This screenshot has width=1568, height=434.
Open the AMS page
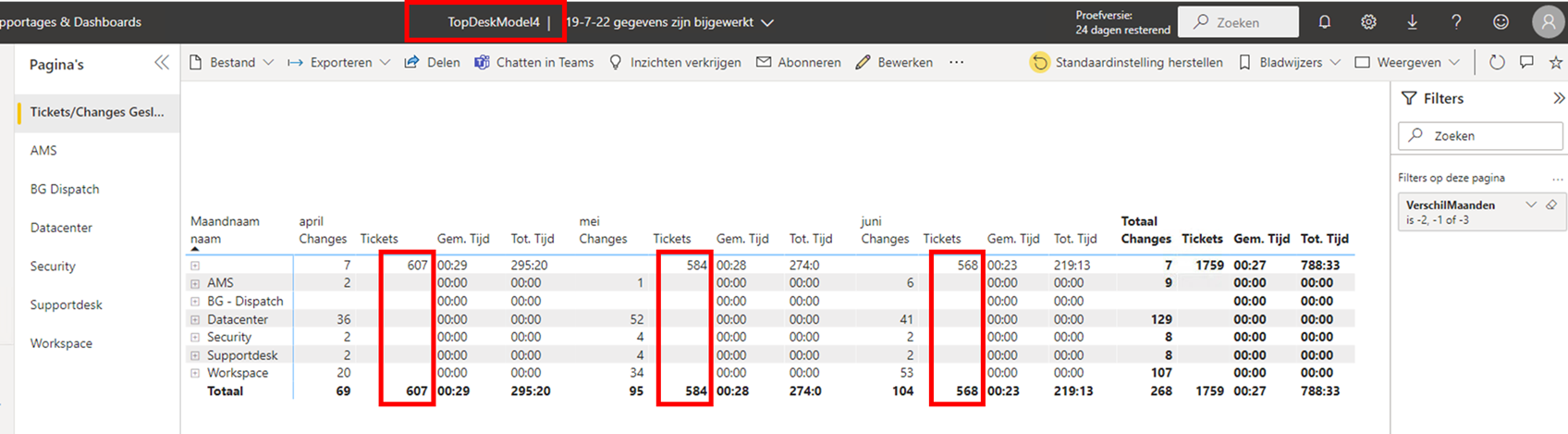(97, 150)
